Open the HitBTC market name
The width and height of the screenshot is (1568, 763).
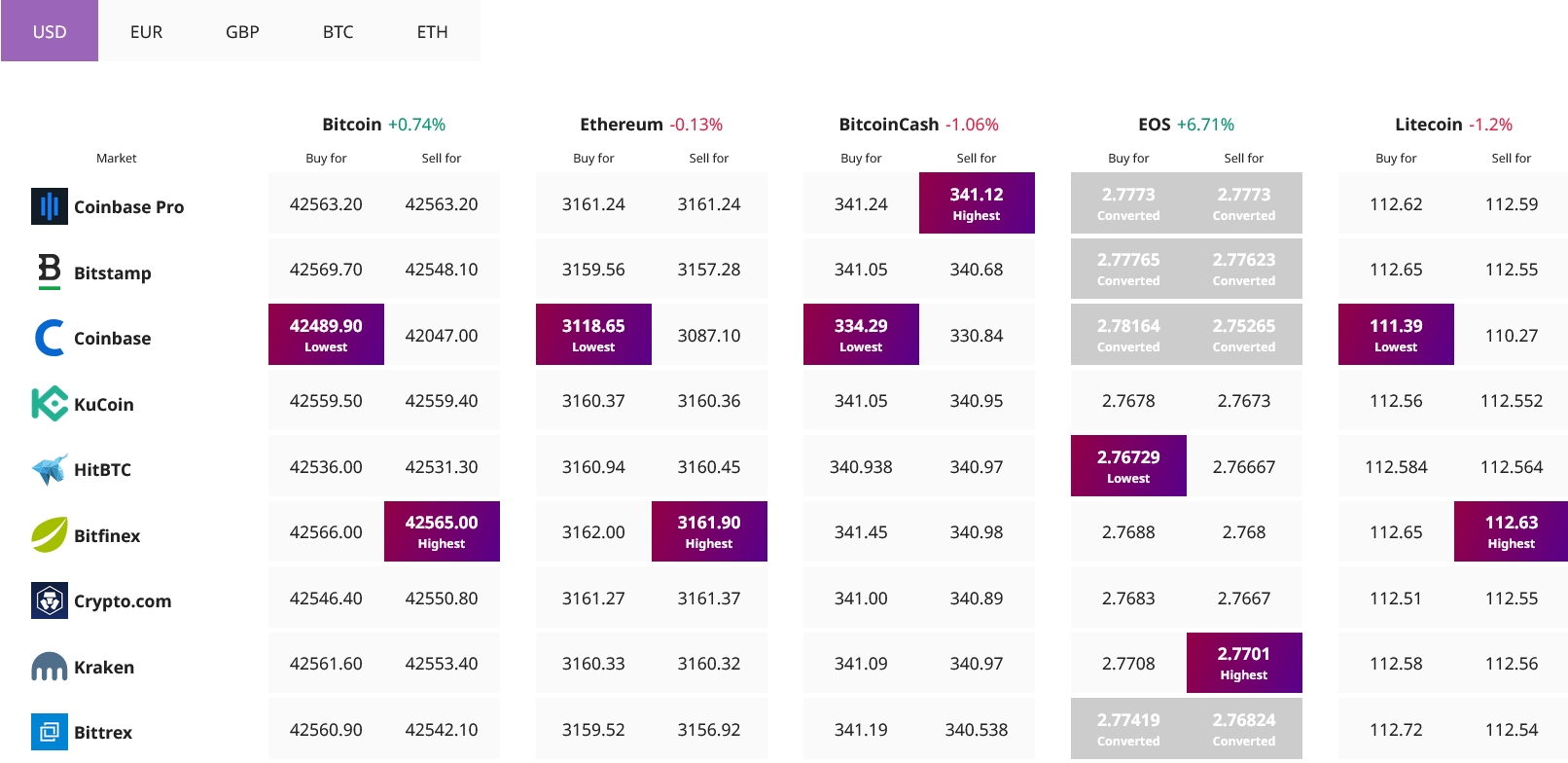click(x=102, y=469)
